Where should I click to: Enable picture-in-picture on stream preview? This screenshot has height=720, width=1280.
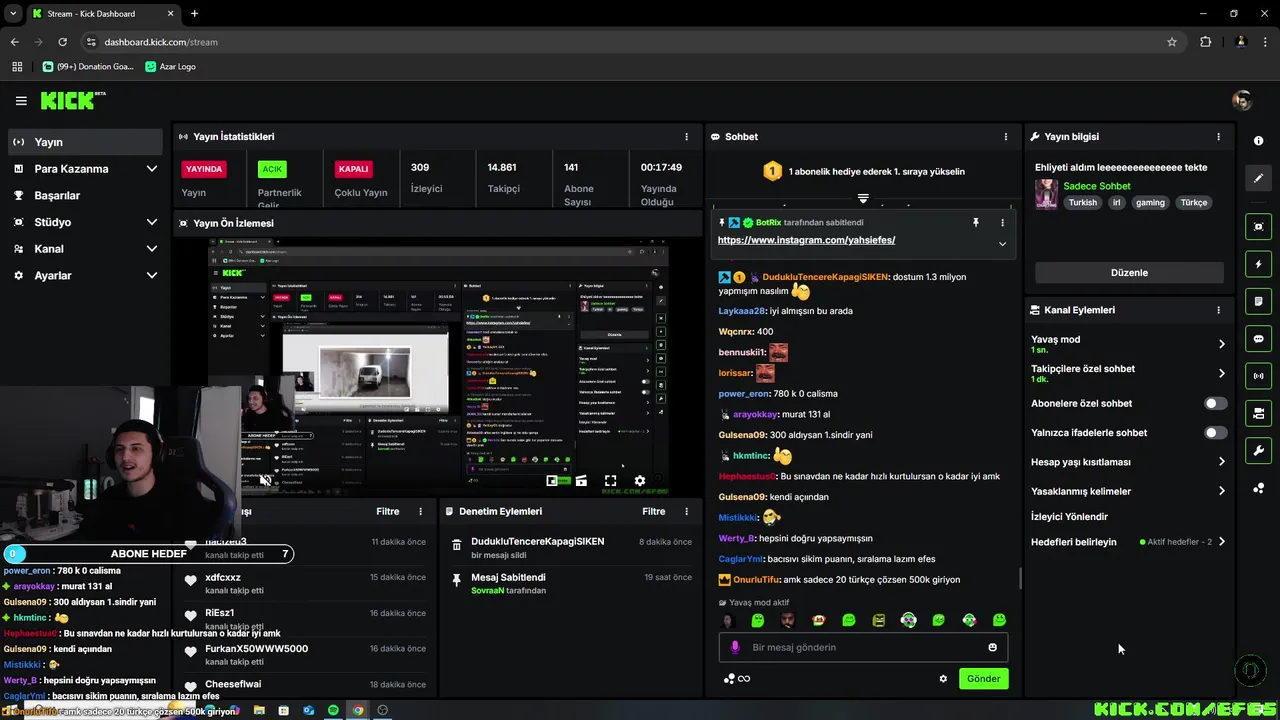[552, 481]
